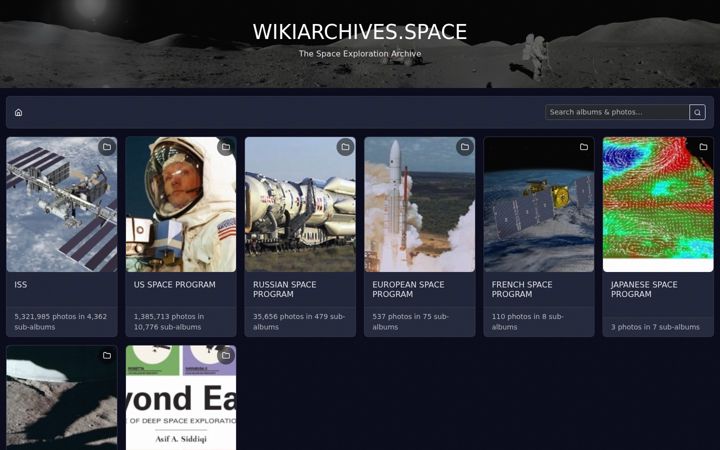
Task: Click folder icon on French Space Program card
Action: [x=584, y=147]
